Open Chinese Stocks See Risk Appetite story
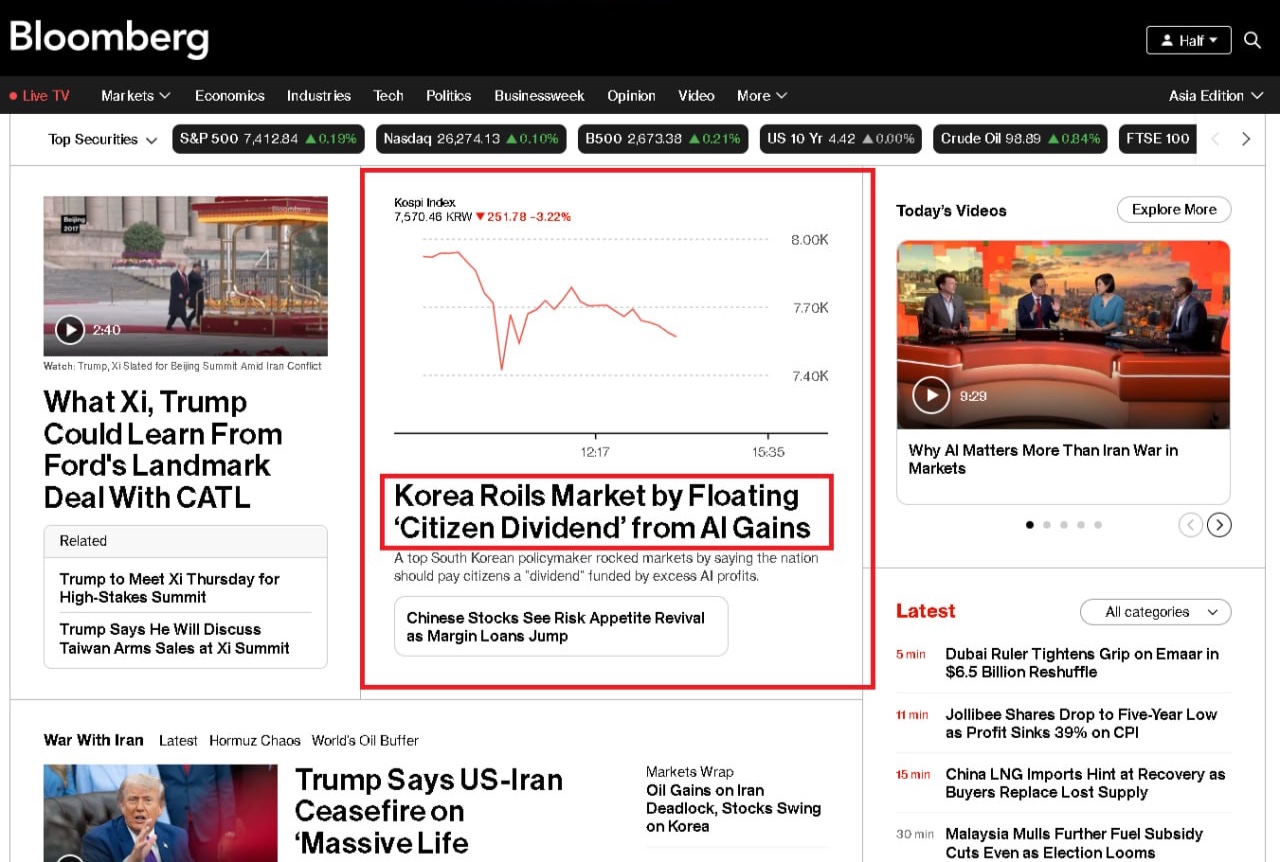This screenshot has width=1280, height=862. coord(561,627)
